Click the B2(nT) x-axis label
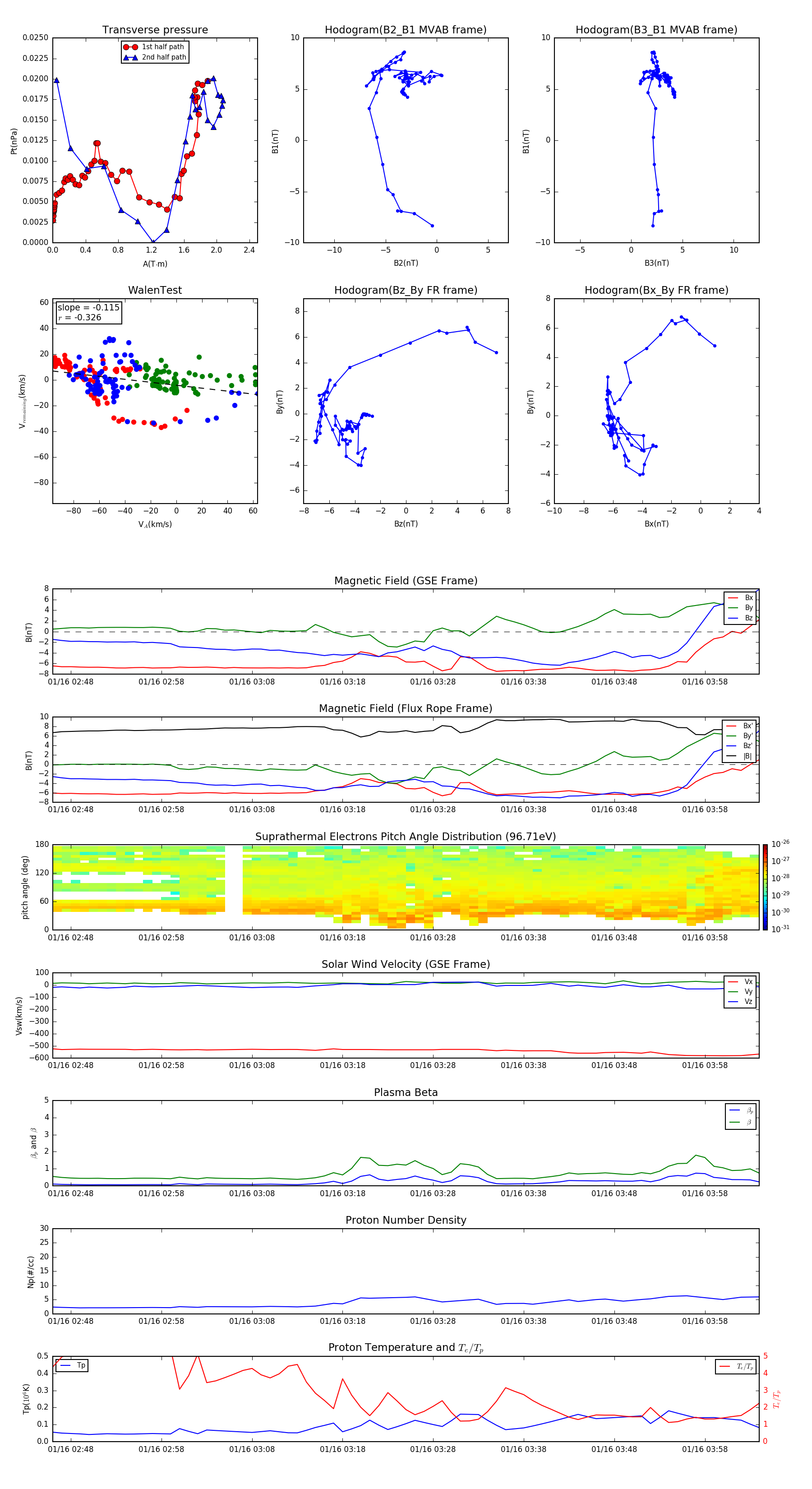Viewport: 812px width, 1489px height. (406, 263)
